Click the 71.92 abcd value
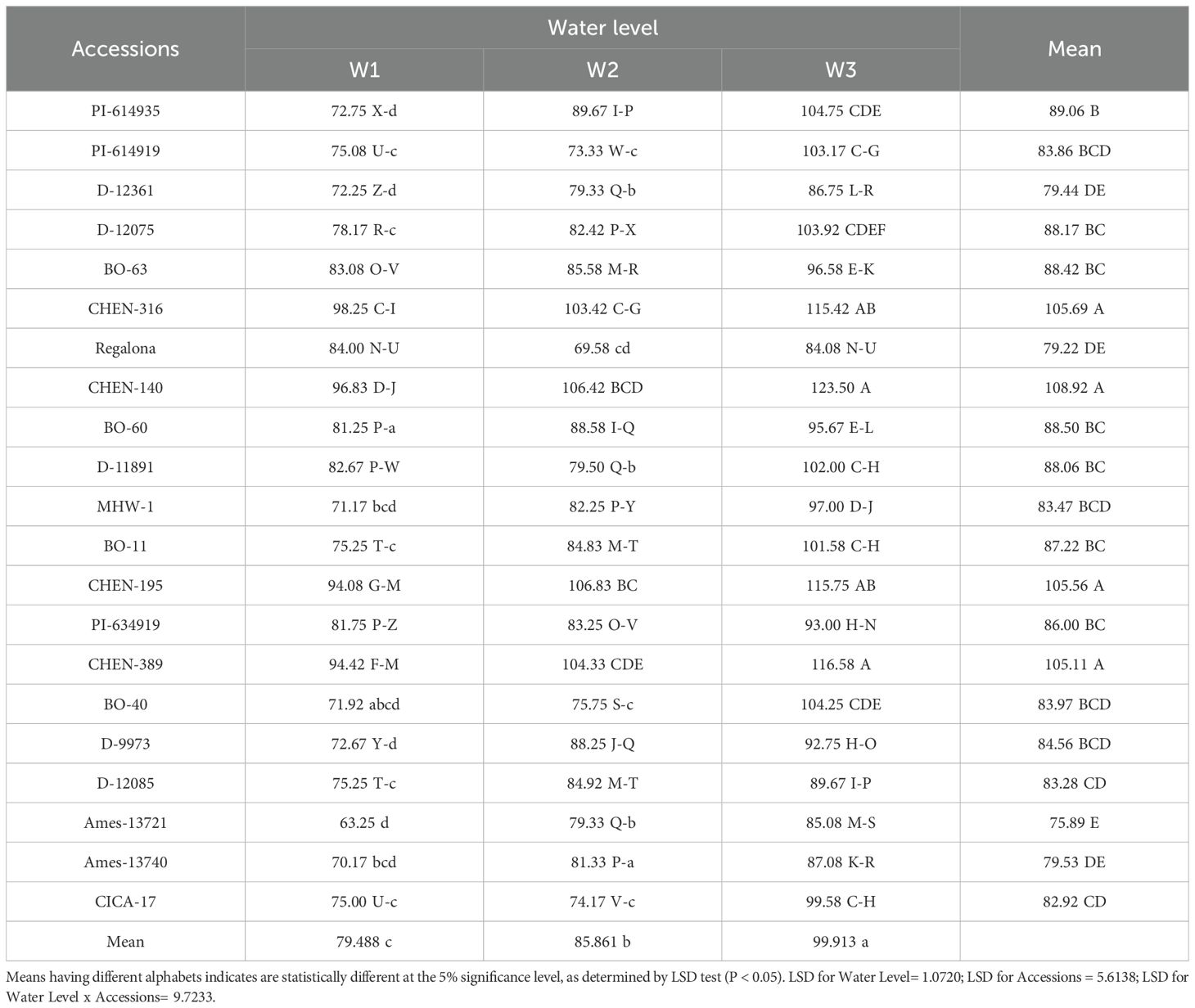 click(364, 704)
